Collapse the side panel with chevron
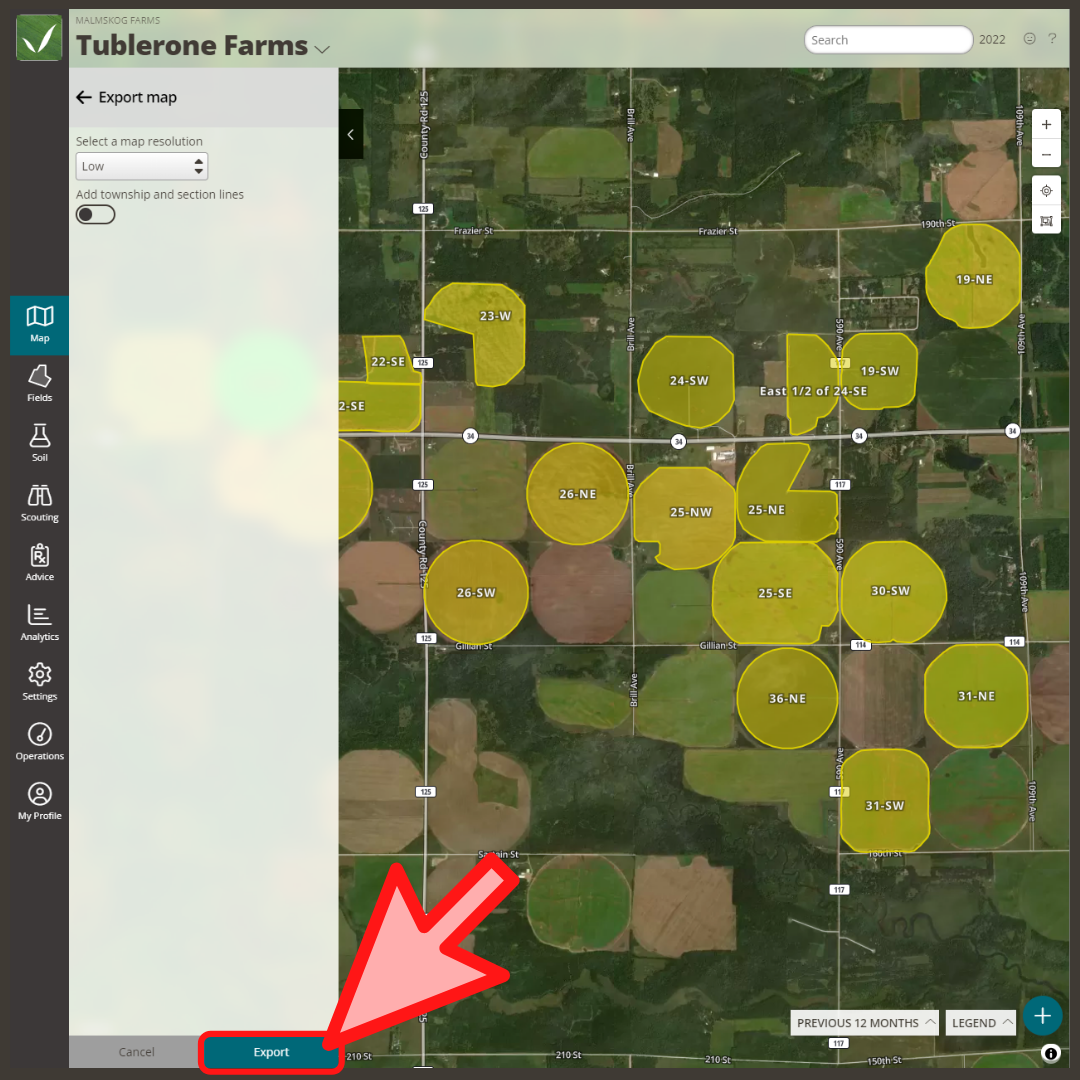Viewport: 1080px width, 1080px height. 351,134
